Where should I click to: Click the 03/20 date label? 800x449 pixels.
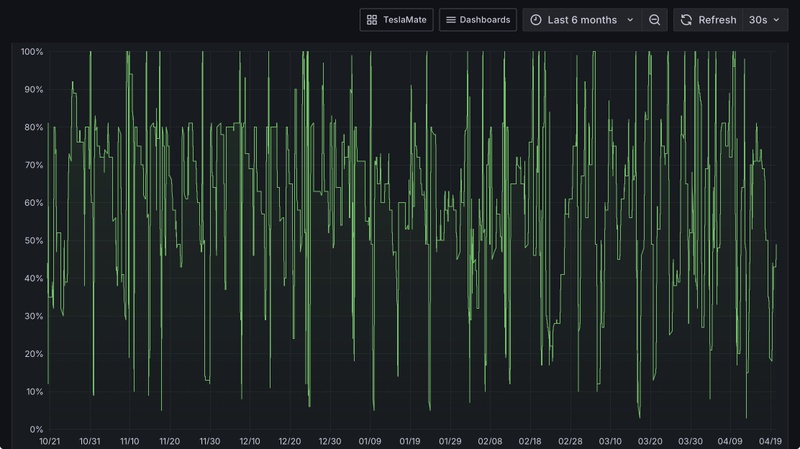coord(650,441)
